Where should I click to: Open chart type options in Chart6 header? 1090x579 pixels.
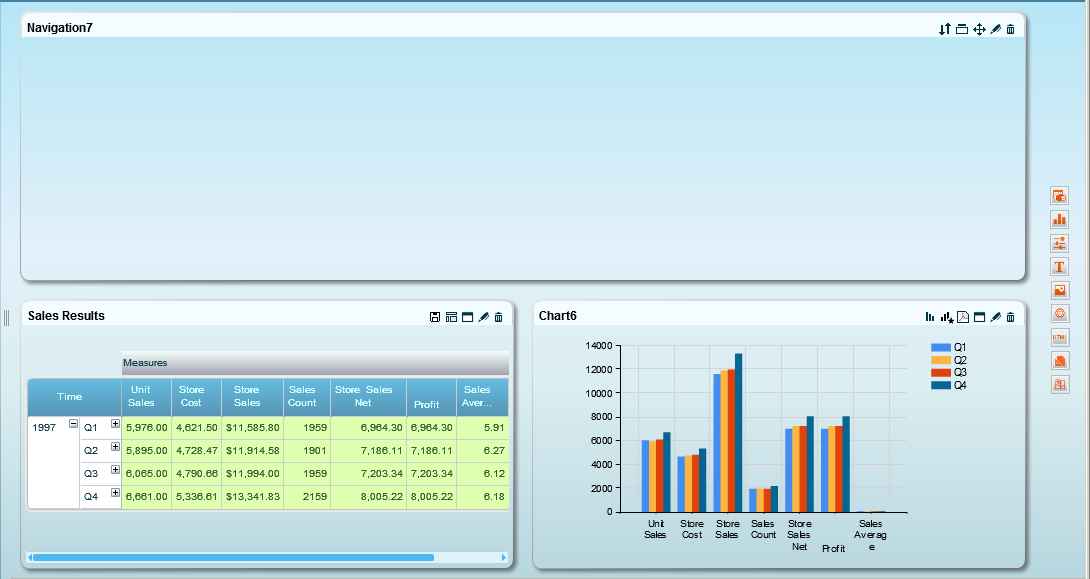pyautogui.click(x=930, y=317)
